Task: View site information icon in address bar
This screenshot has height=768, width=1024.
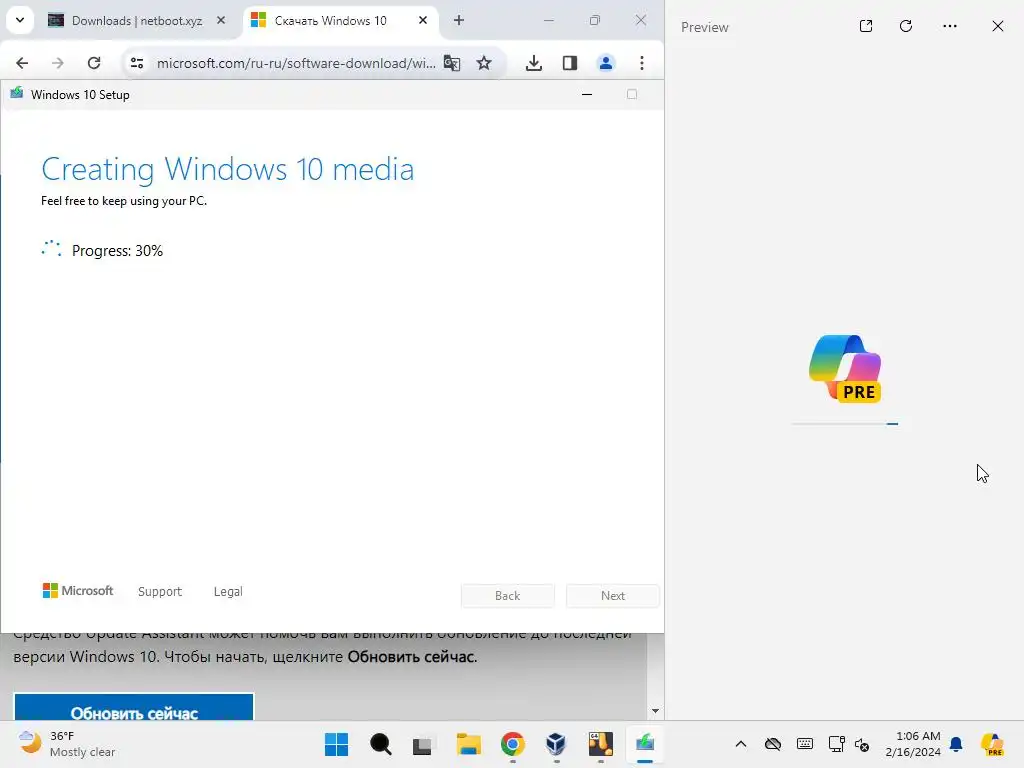Action: pyautogui.click(x=136, y=63)
